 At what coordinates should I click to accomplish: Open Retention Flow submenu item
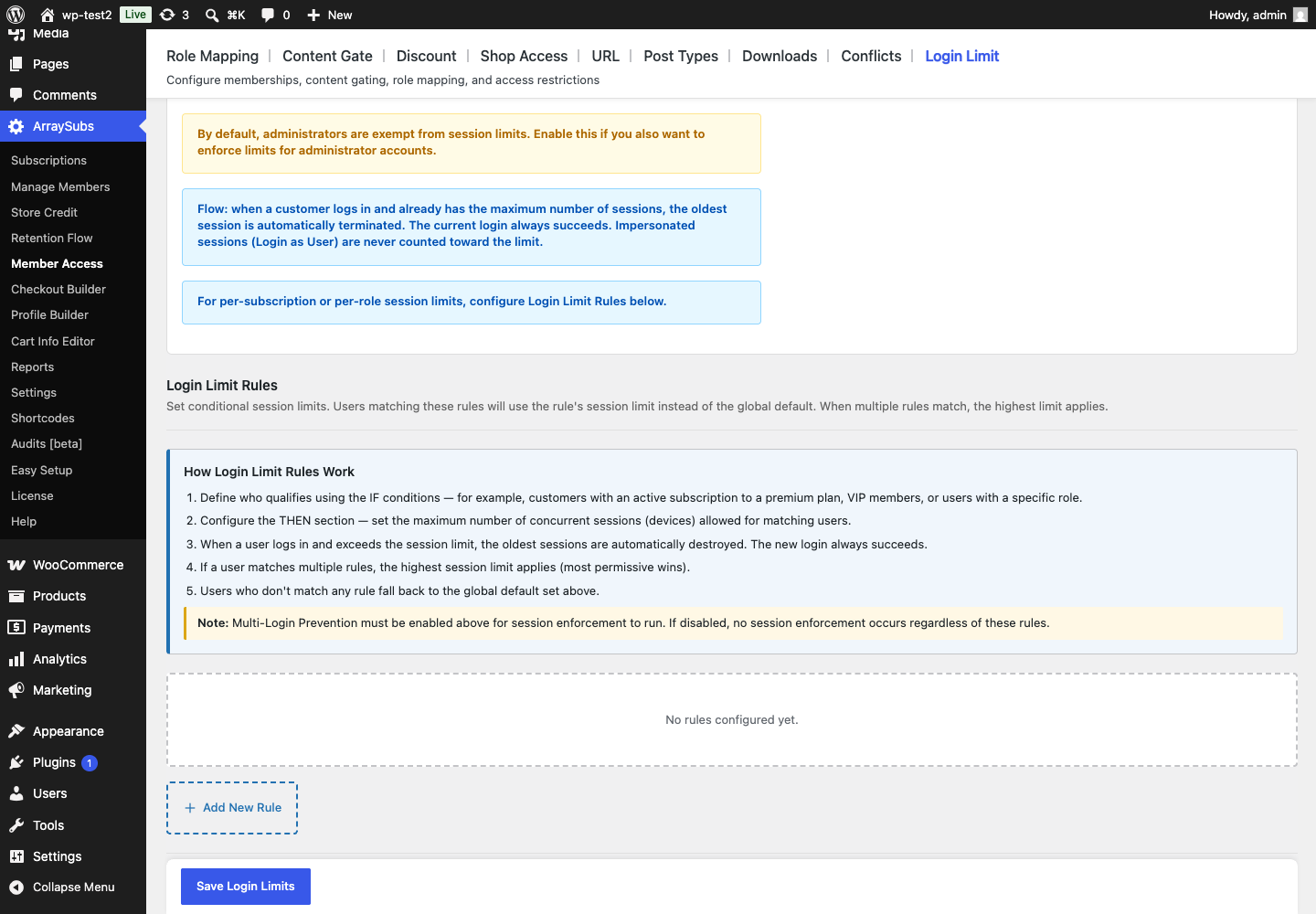[51, 238]
